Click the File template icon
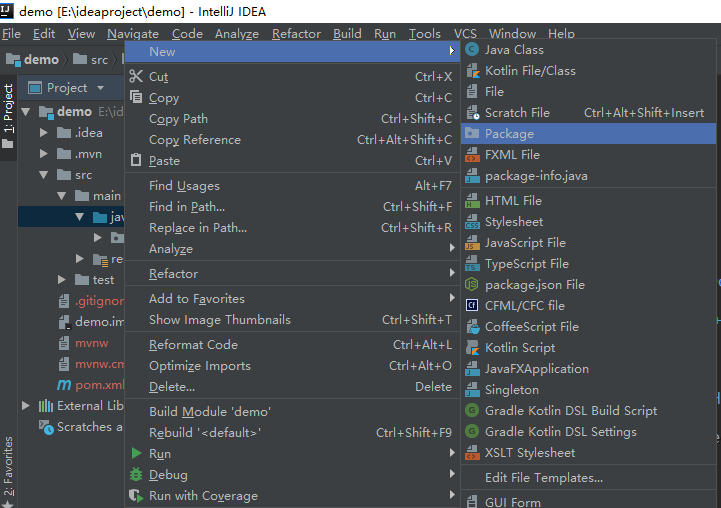Image resolution: width=721 pixels, height=508 pixels. tap(472, 91)
